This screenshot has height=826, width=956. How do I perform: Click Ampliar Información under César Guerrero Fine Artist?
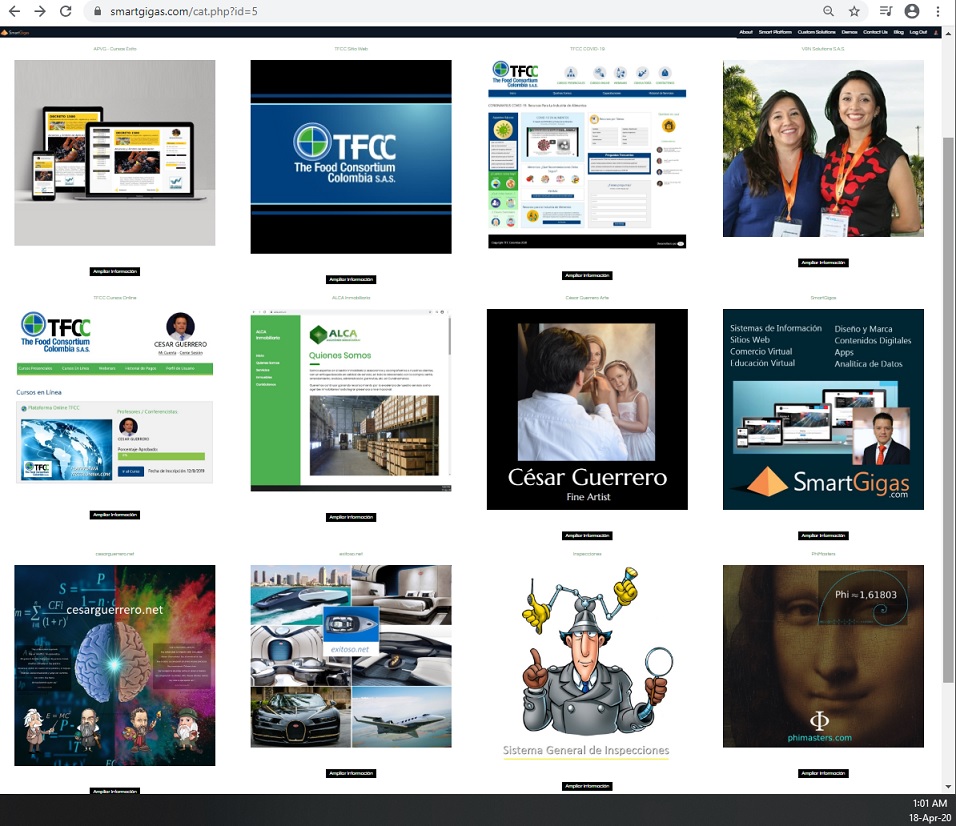click(587, 536)
